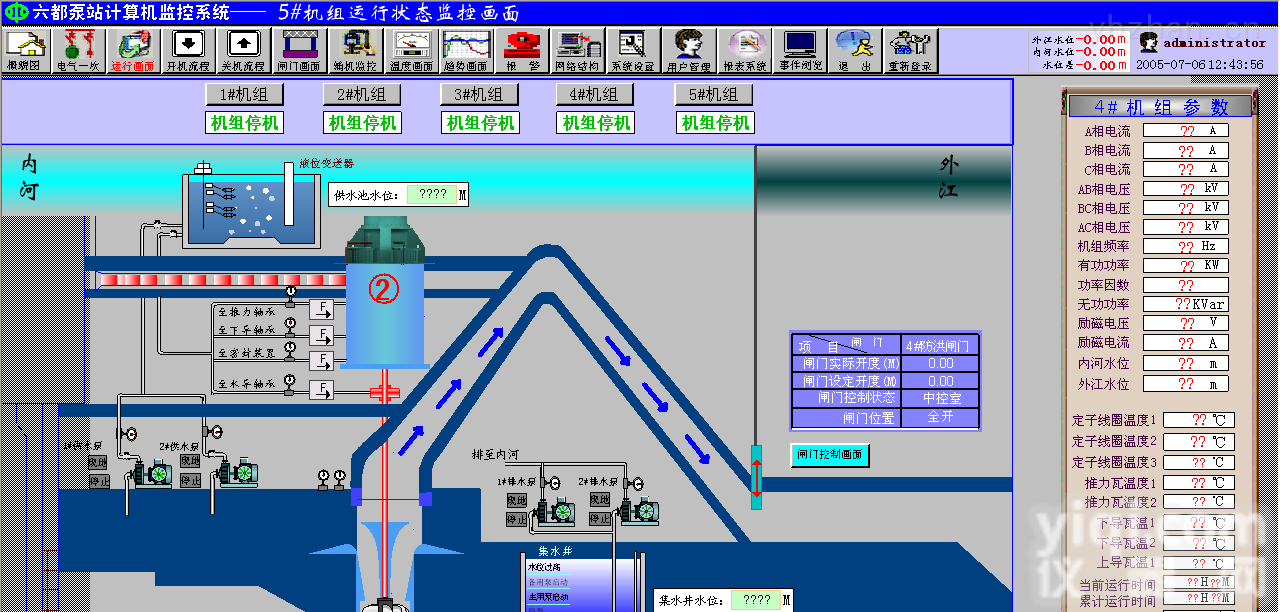Viewport: 1280px width, 612px height.
Task: Switch to the 1#机组 unit tab
Action: (x=245, y=94)
